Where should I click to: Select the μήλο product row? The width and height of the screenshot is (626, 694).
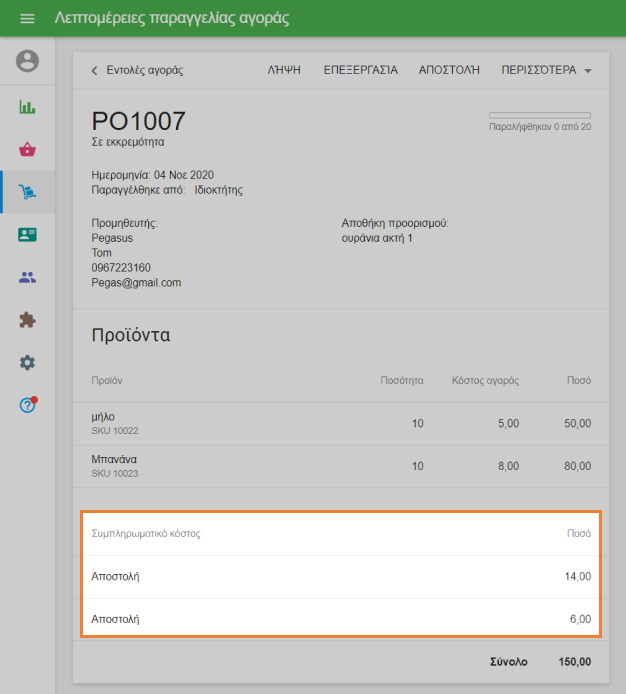tap(340, 423)
